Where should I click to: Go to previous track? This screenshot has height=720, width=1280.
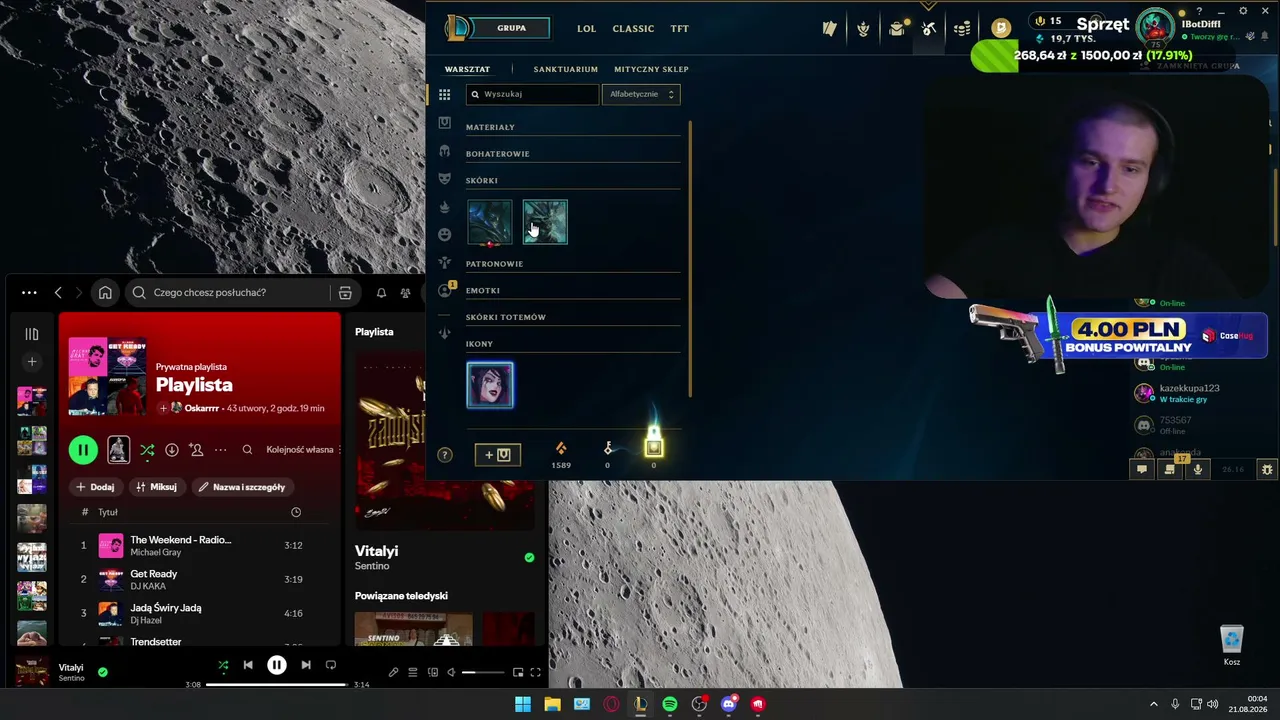[248, 665]
